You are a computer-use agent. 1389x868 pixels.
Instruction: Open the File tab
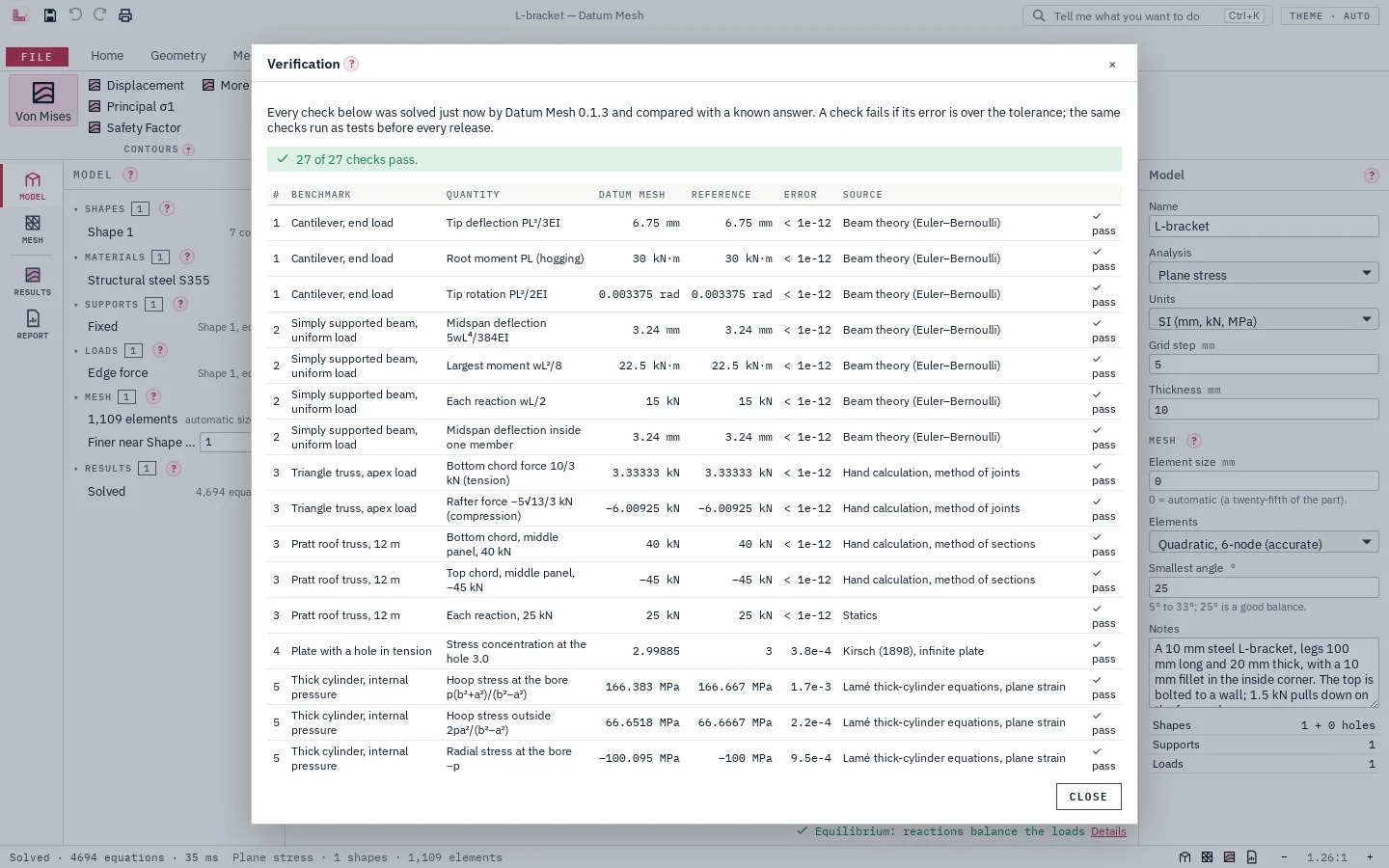pyautogui.click(x=37, y=57)
